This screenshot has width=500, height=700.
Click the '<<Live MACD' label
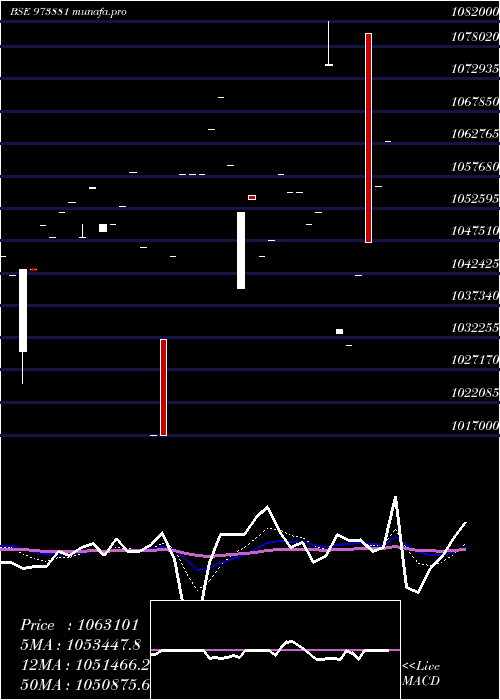click(x=421, y=673)
